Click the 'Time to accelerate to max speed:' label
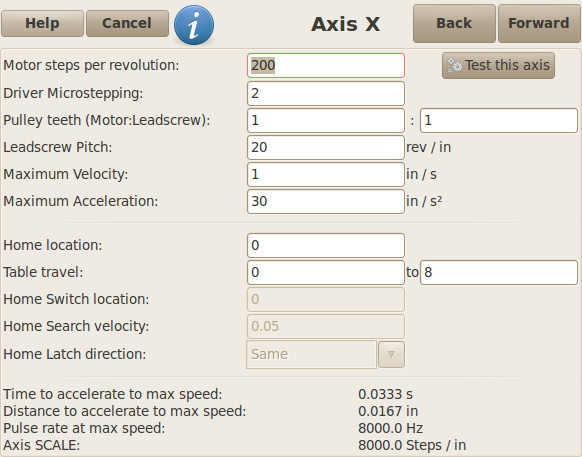Viewport: 582px width, 457px height. pyautogui.click(x=113, y=394)
